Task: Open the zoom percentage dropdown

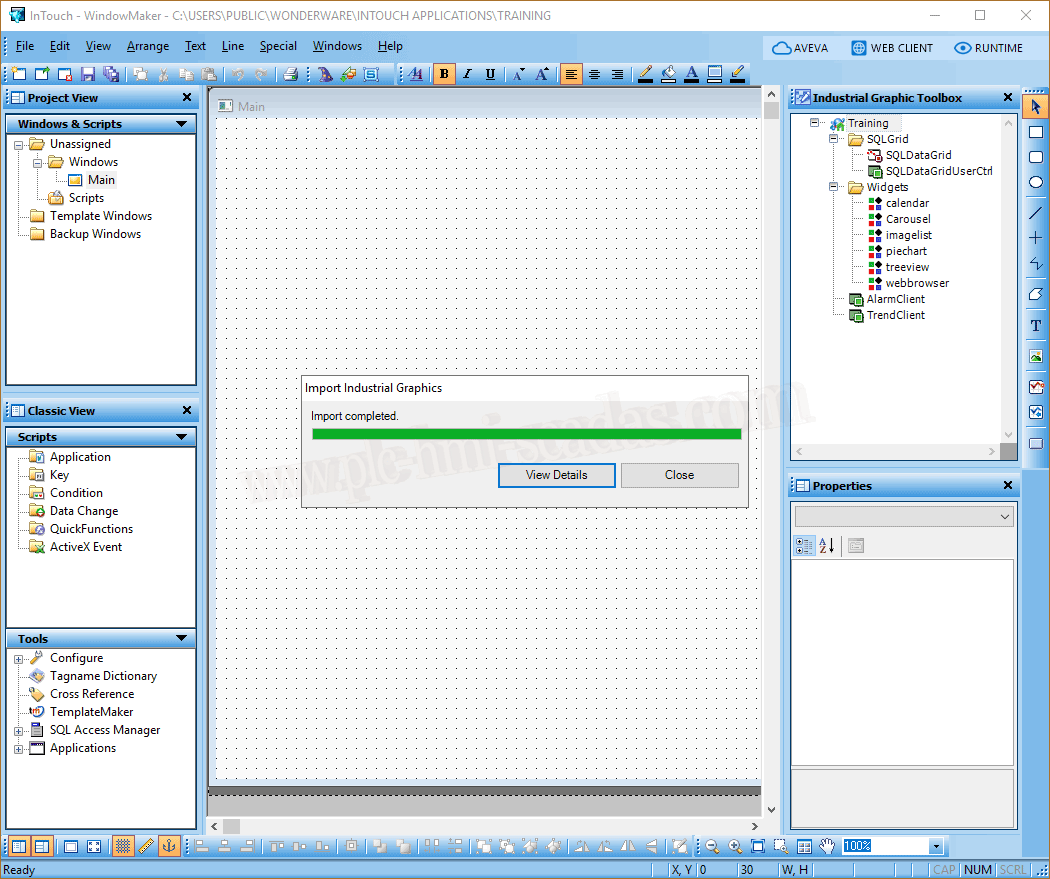Action: pos(936,847)
